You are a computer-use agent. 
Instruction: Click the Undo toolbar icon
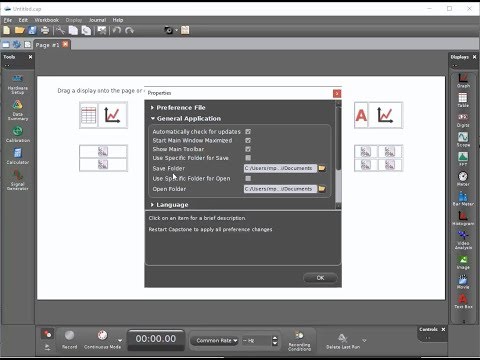coord(116,30)
